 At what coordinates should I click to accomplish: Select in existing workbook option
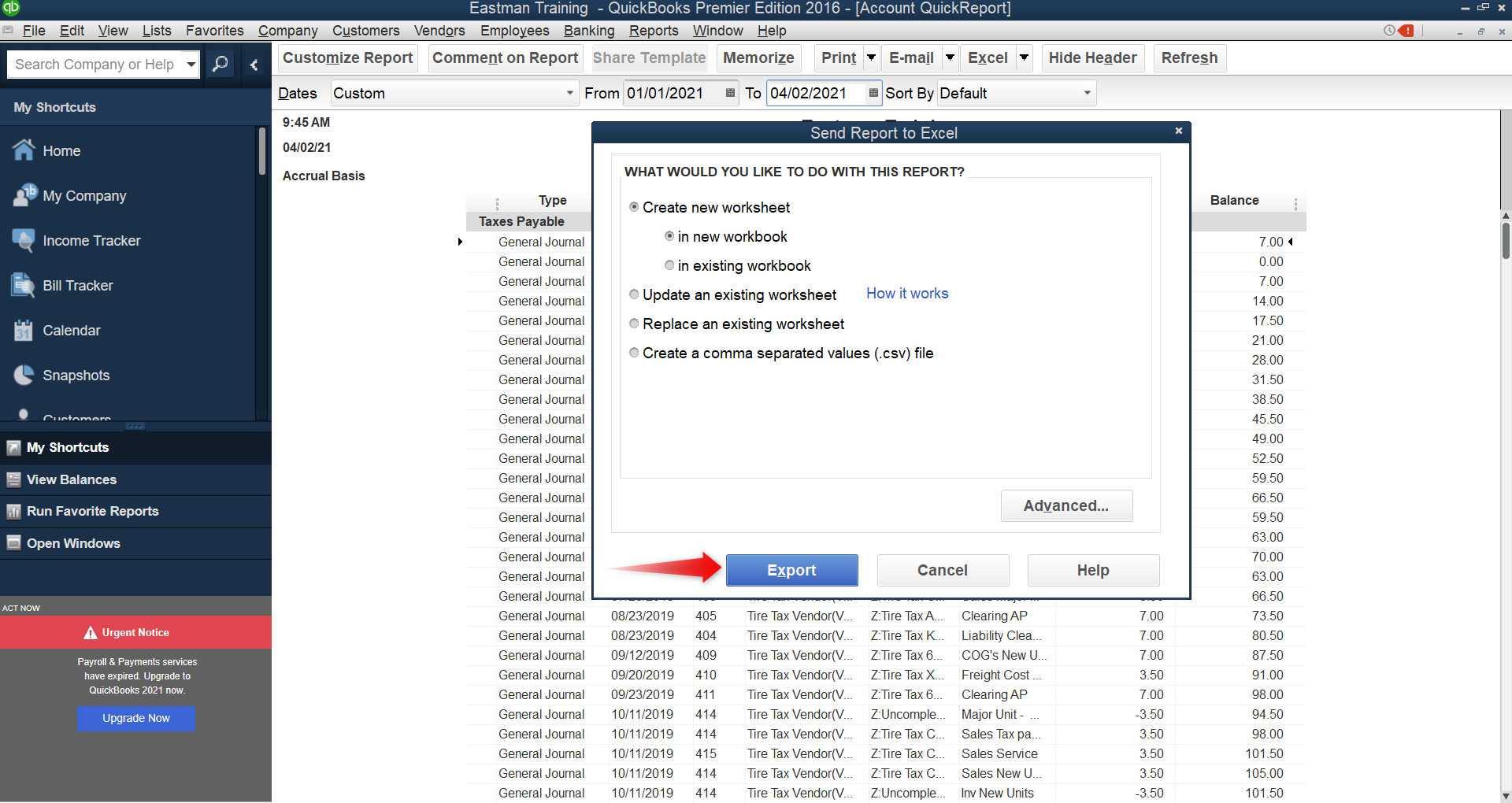669,265
